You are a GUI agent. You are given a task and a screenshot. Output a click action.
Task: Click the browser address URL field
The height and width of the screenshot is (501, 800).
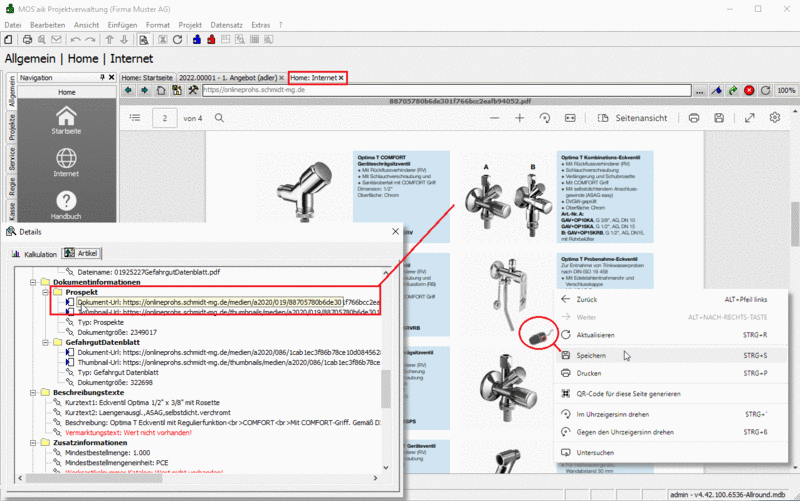pos(446,90)
